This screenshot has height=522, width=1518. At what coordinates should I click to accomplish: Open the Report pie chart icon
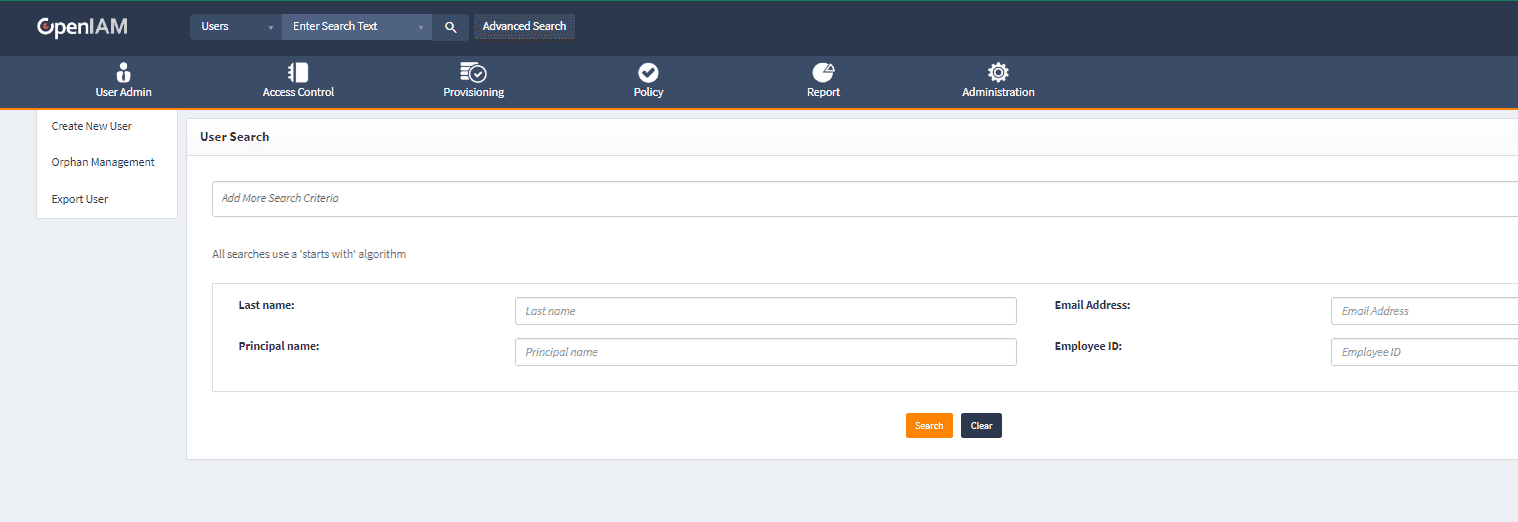pyautogui.click(x=823, y=72)
